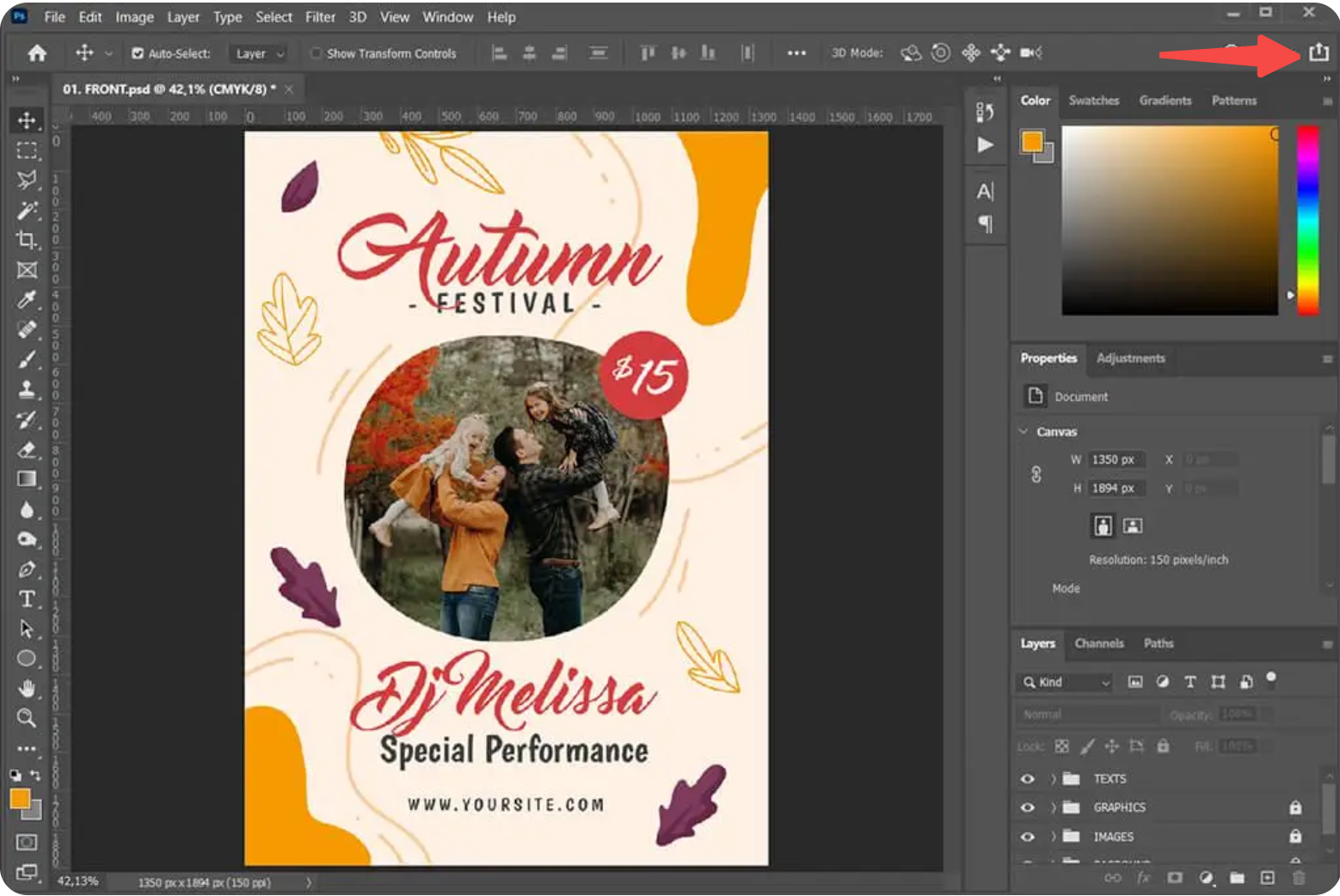This screenshot has width=1340, height=896.
Task: Click the foreground color swatch
Action: point(21,800)
